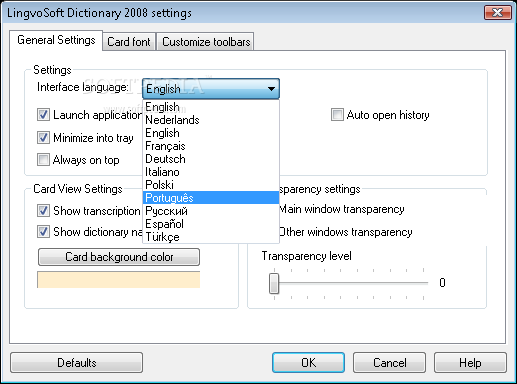
Task: Click the Transparency level slider thumb
Action: 274,283
